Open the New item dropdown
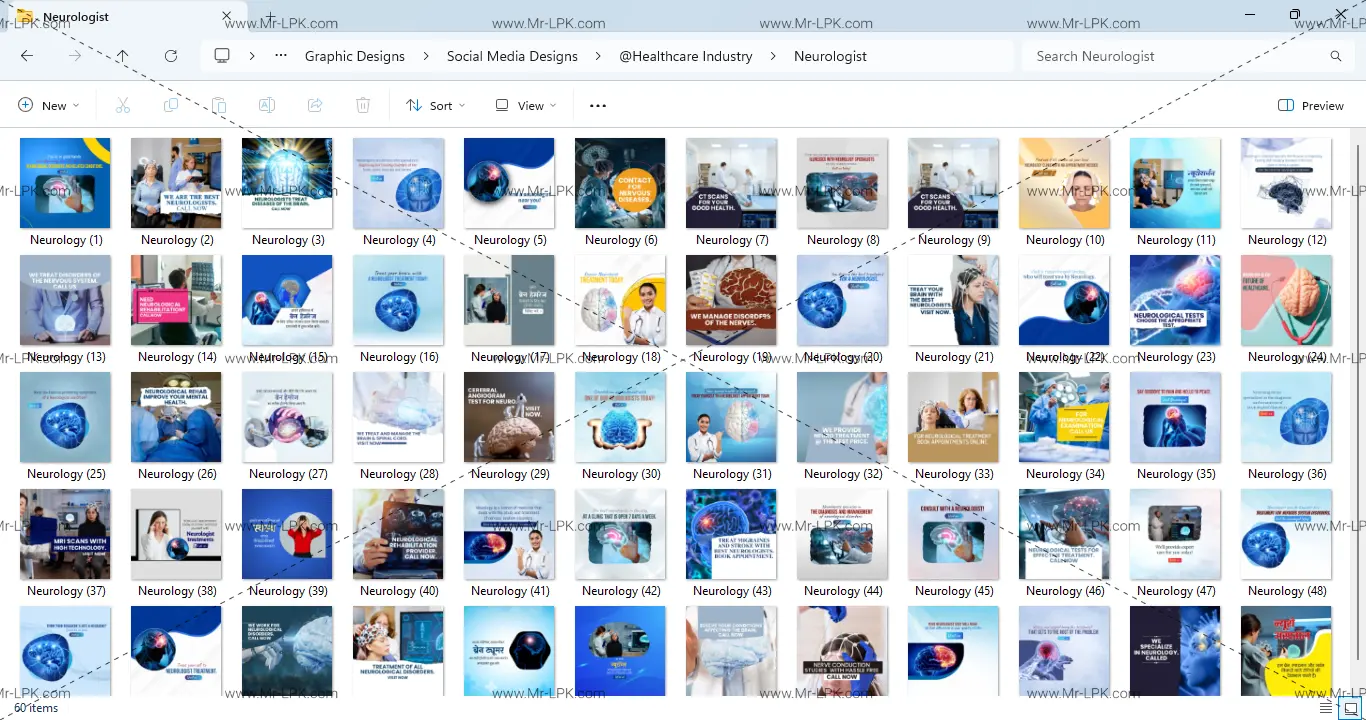The height and width of the screenshot is (720, 1366). click(x=48, y=105)
